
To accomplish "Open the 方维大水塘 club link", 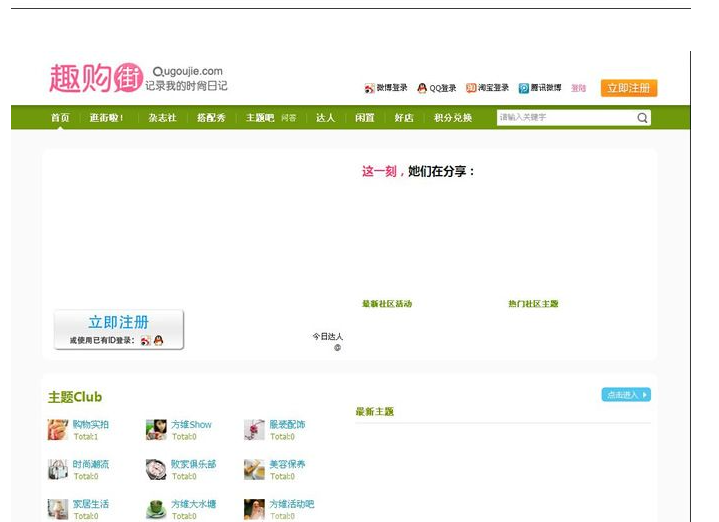I will [x=194, y=504].
